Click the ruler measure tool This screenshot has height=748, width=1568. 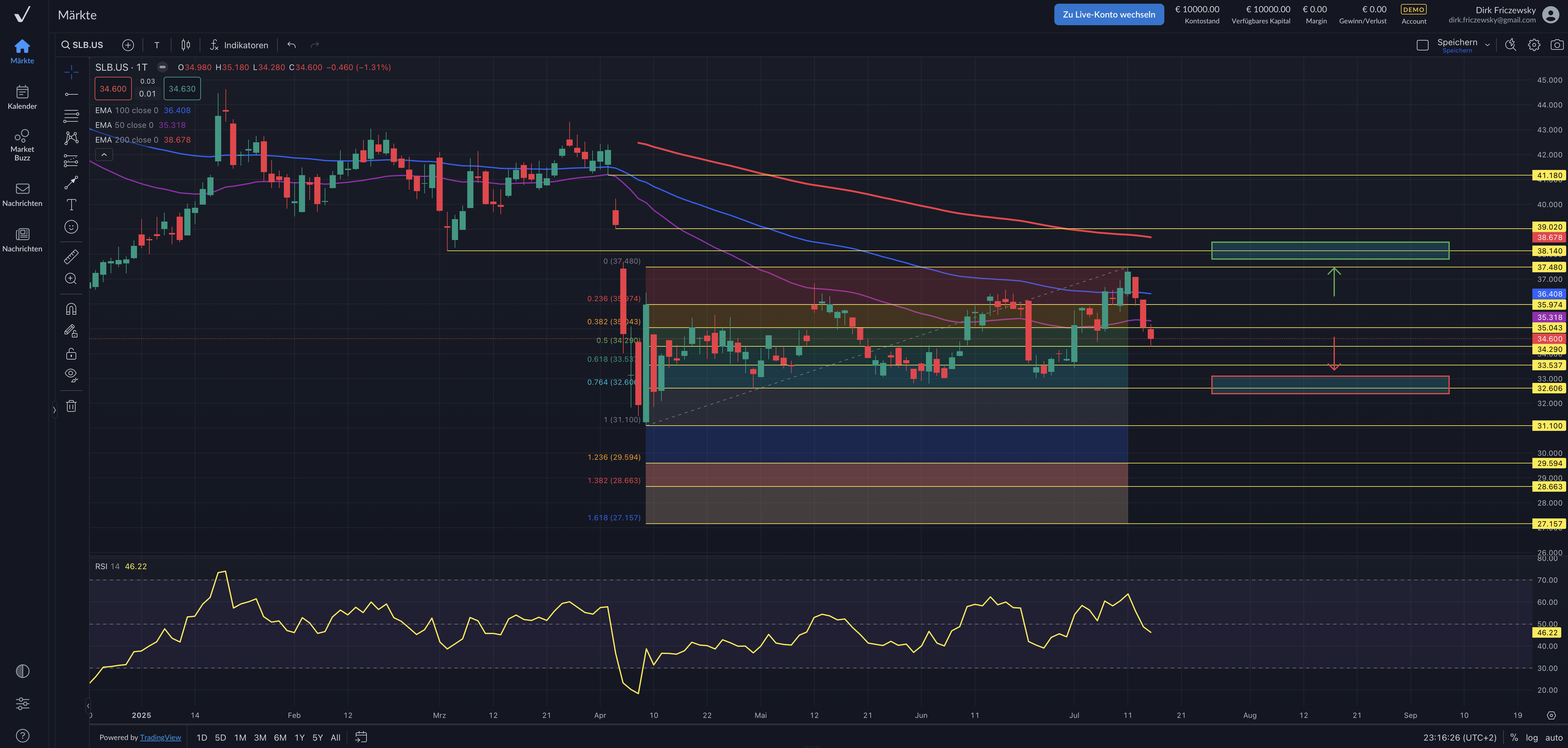click(x=71, y=256)
